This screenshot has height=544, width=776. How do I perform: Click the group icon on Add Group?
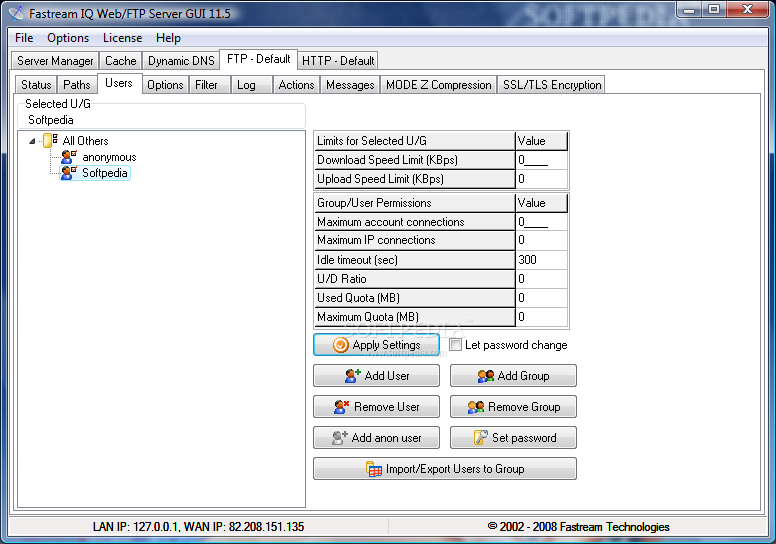tap(485, 376)
